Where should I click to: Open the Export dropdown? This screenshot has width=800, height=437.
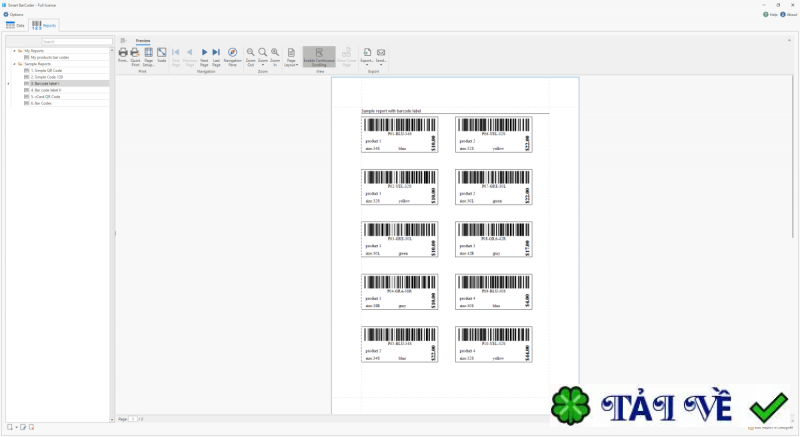[367, 56]
